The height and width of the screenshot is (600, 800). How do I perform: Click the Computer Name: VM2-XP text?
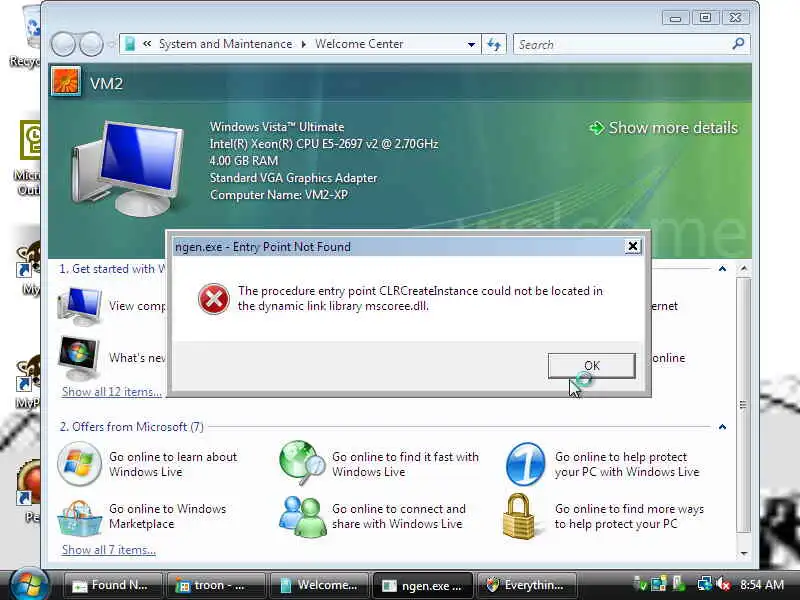tap(279, 195)
